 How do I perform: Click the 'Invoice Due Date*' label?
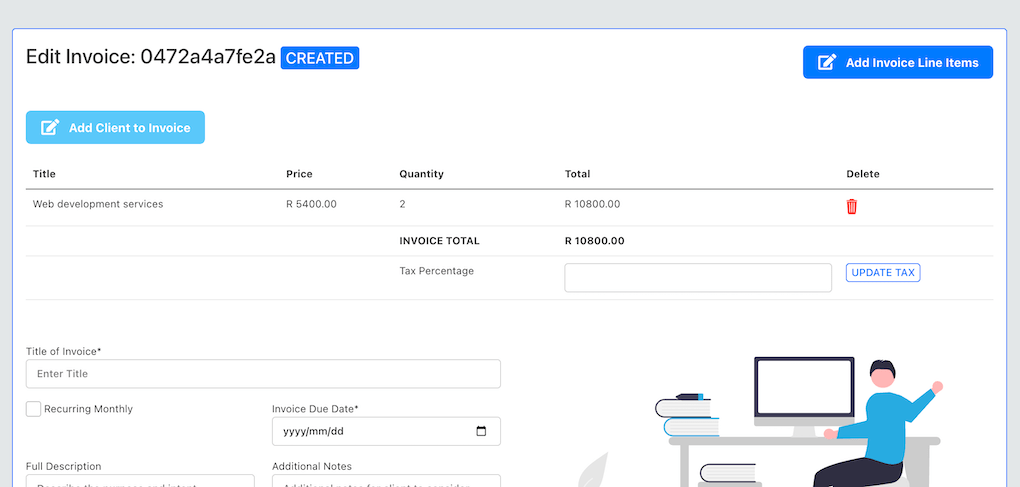tap(315, 409)
